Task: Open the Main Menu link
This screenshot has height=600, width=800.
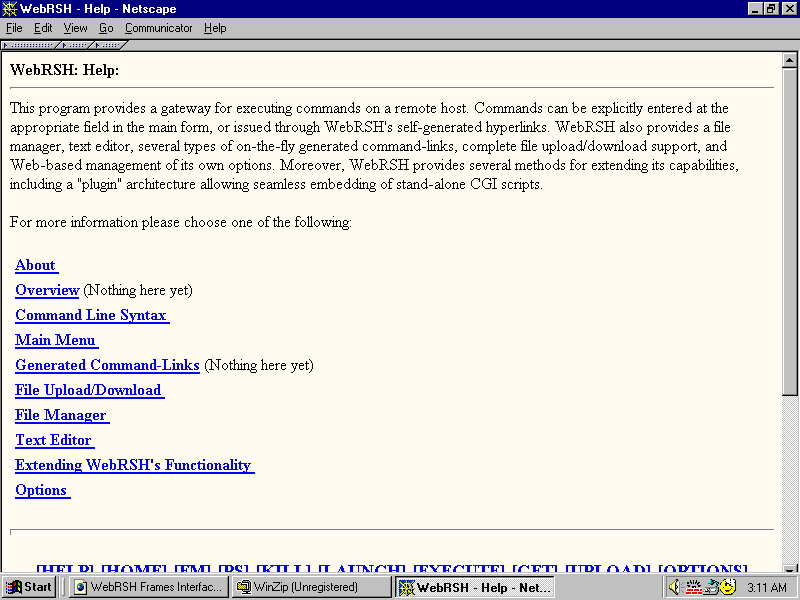Action: point(56,340)
